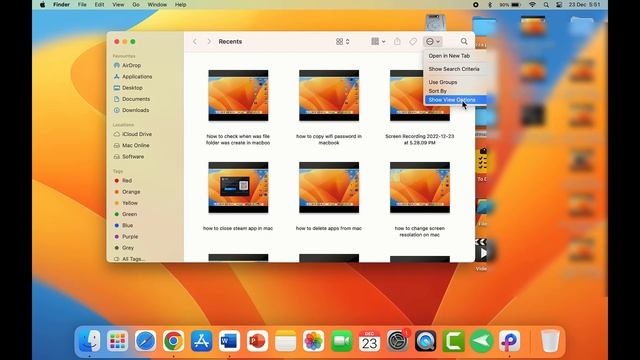This screenshot has height=360, width=640.
Task: Launch FaceTime from the Dock
Action: (x=342, y=341)
